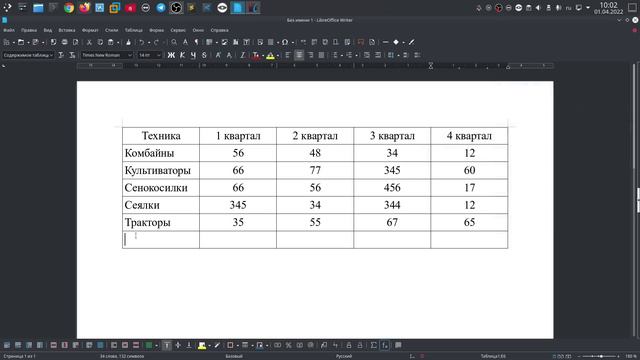This screenshot has height=360, width=640.
Task: Click the Cut scissors icon
Action: (x=89, y=42)
